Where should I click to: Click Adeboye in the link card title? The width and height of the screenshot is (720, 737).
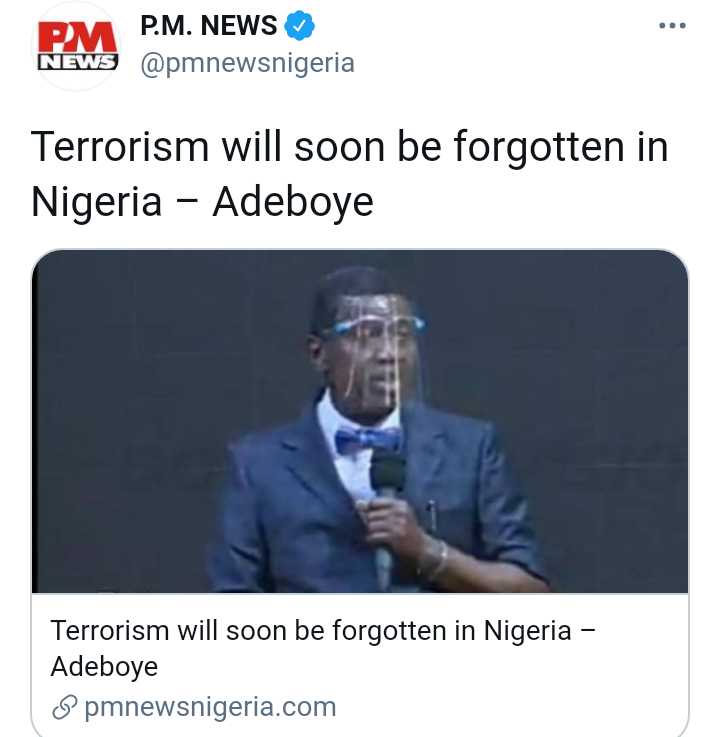tap(104, 666)
